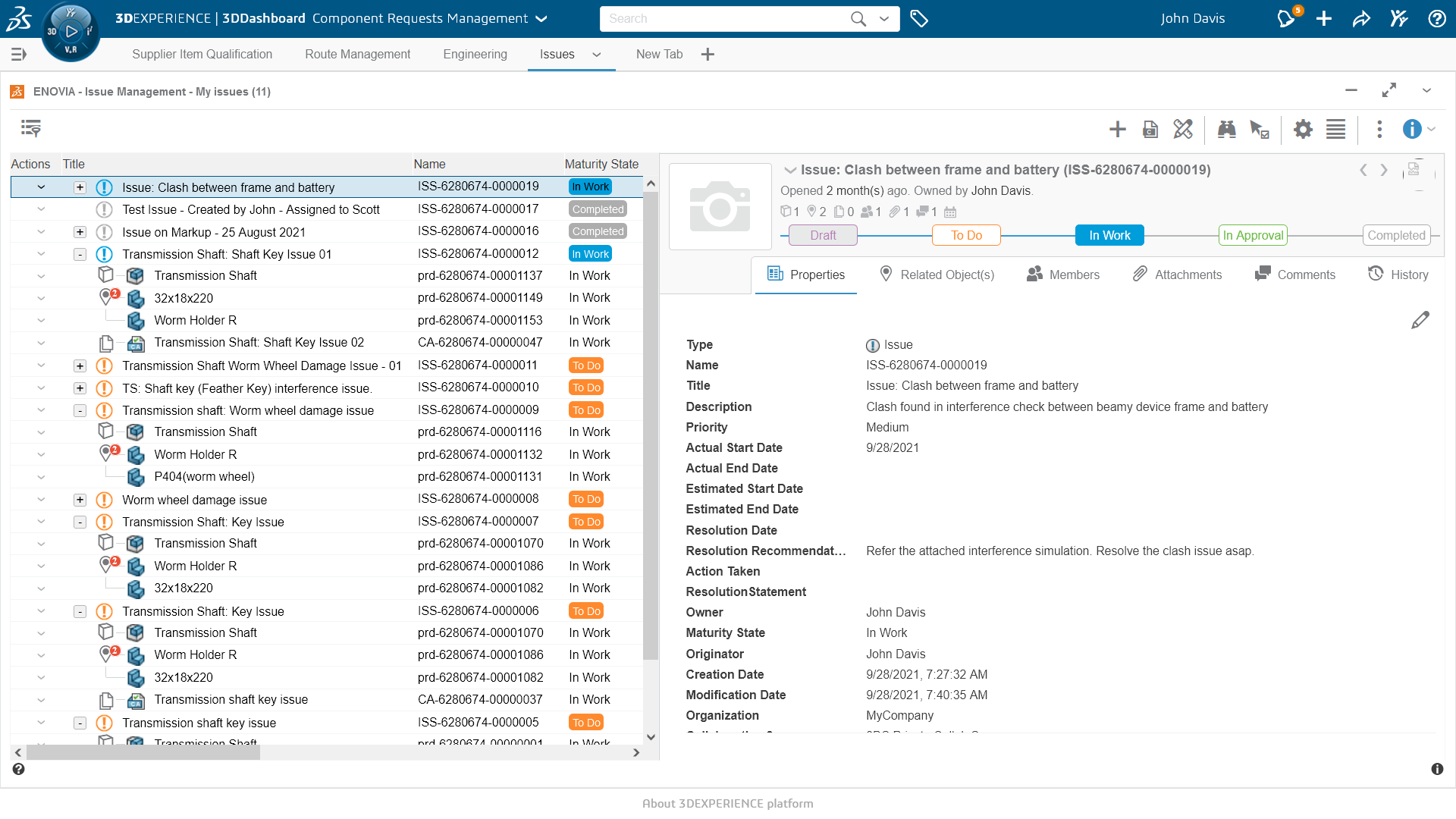
Task: Click the pencil edit properties icon
Action: 1420,321
